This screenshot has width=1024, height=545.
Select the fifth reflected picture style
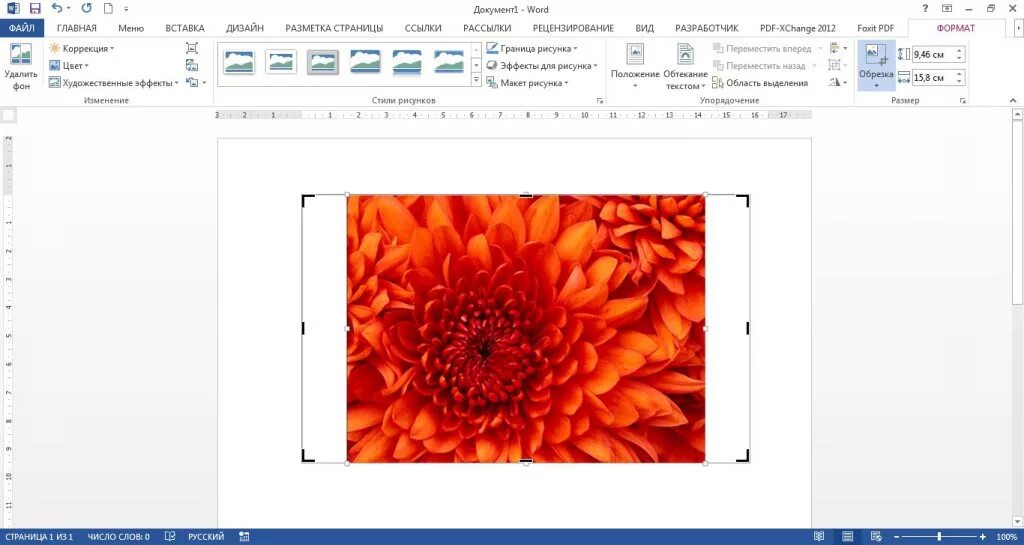[407, 62]
